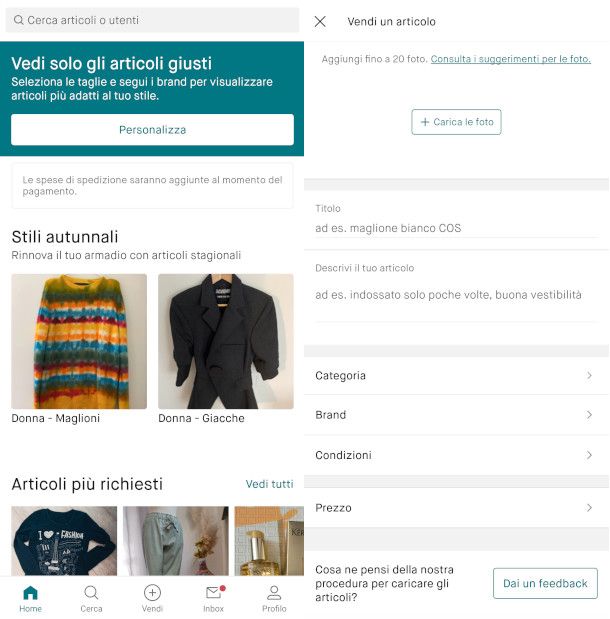Click the search magnifier in the top search bar
This screenshot has height=619, width=610.
(x=19, y=20)
